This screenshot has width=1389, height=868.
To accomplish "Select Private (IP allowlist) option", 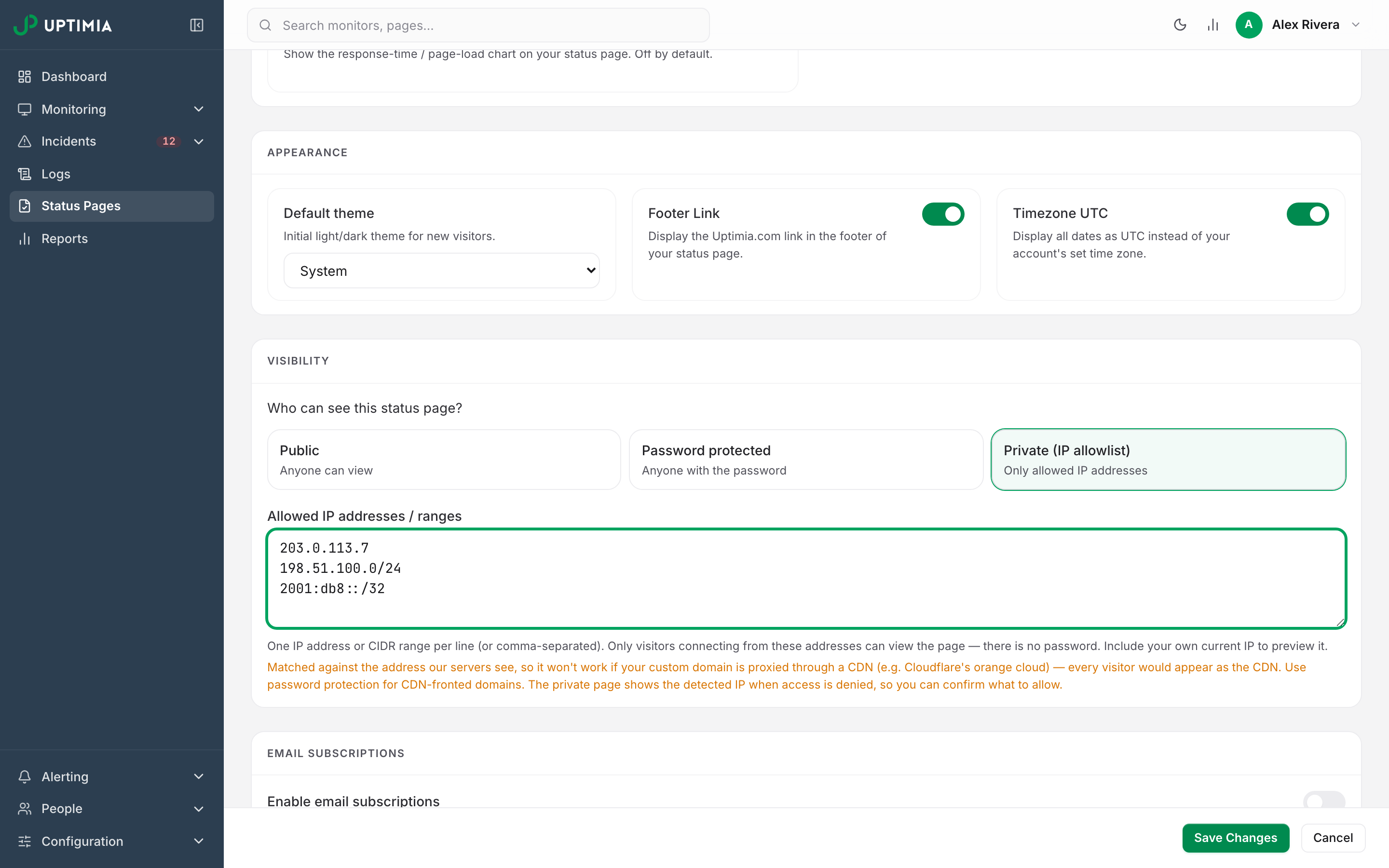I will point(1168,460).
